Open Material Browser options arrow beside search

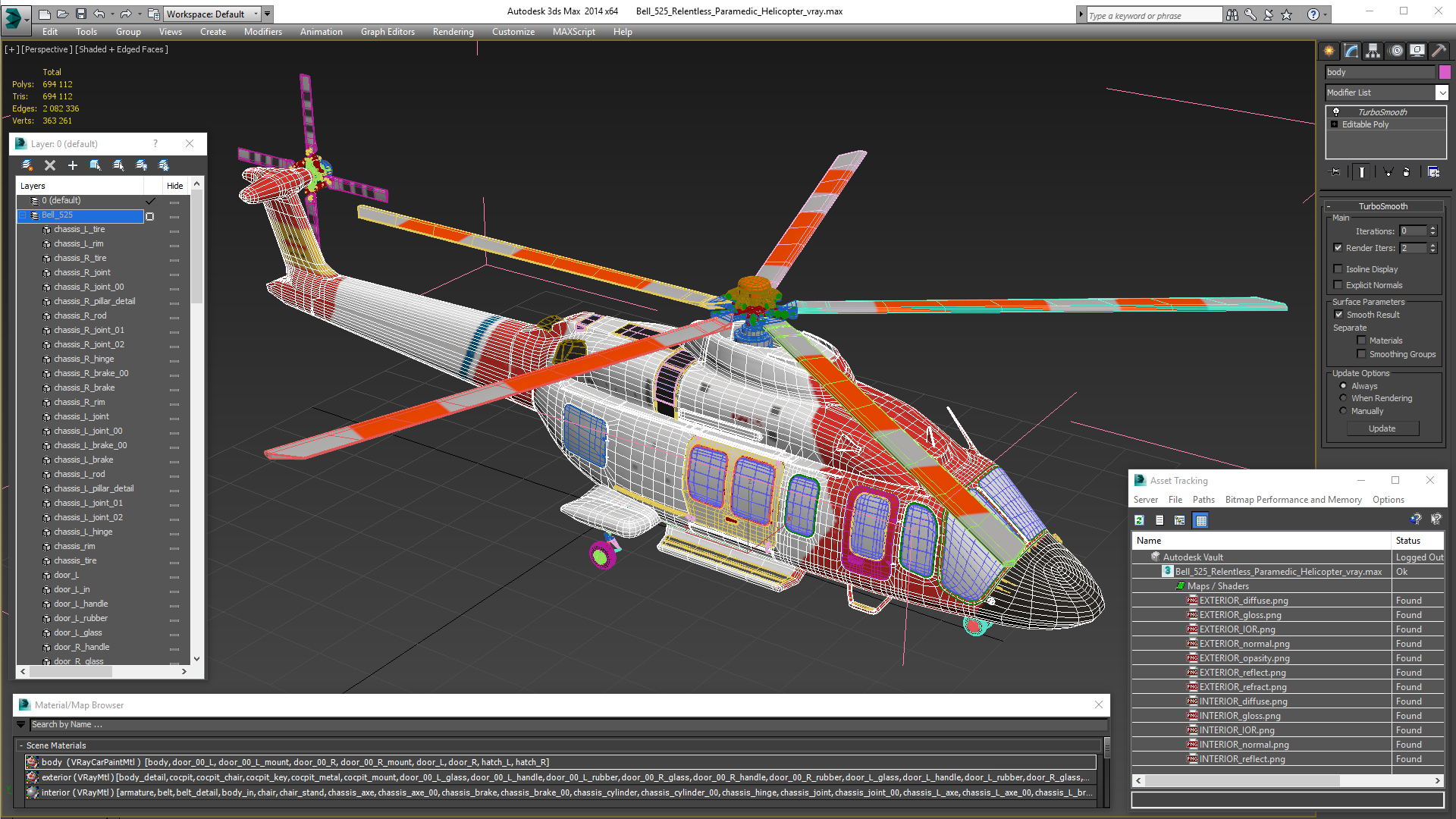click(x=21, y=725)
